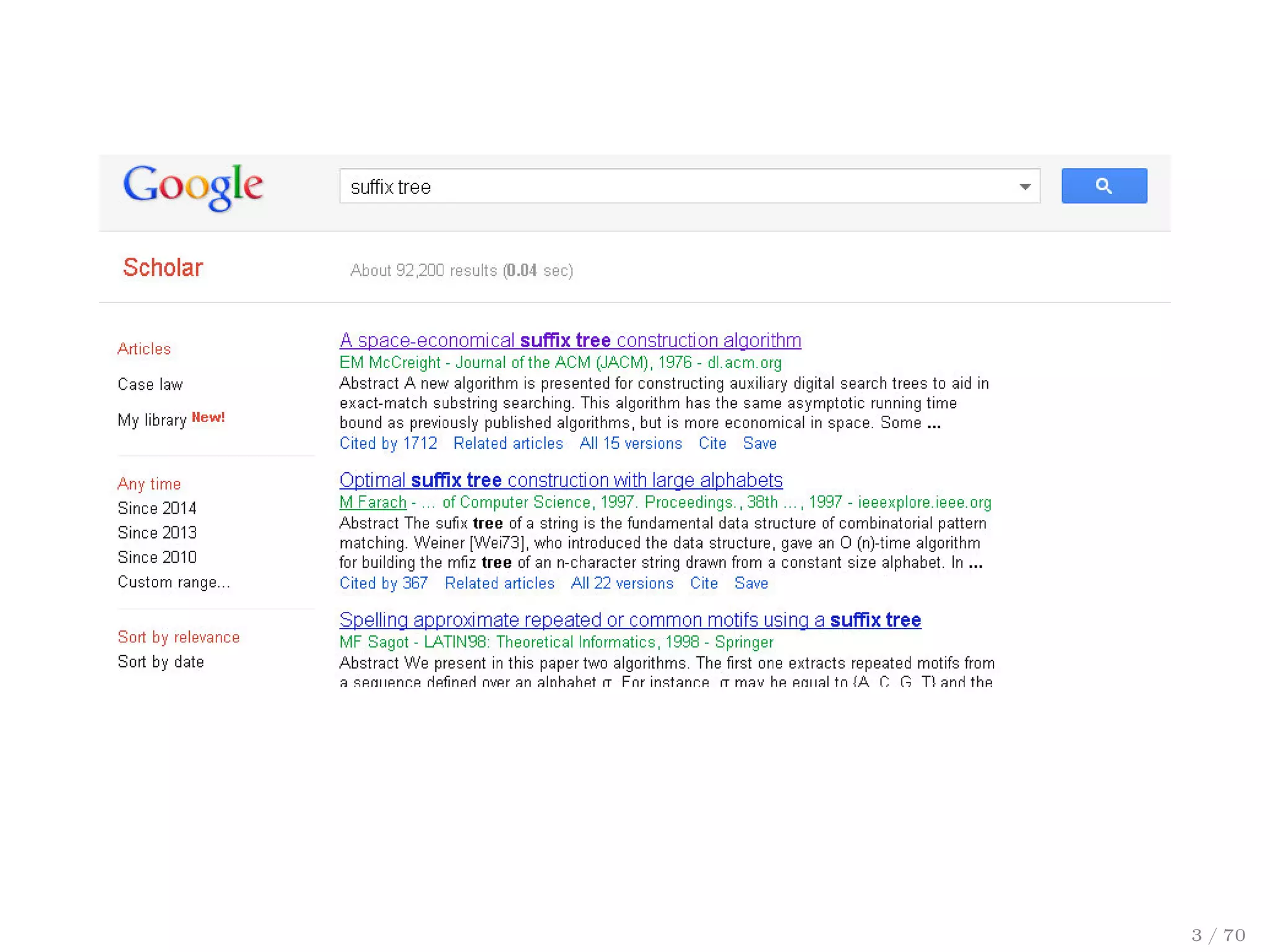
Task: Open the McCreight space-economical suffix tree paper
Action: (570, 340)
